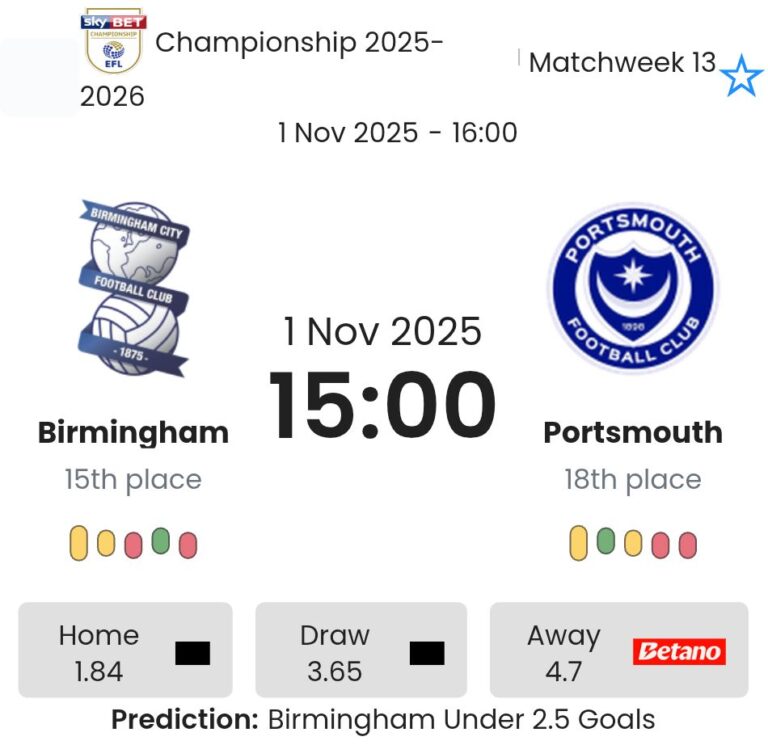Click the black bookmaker box beside Home odds
The width and height of the screenshot is (768, 745).
tap(192, 653)
